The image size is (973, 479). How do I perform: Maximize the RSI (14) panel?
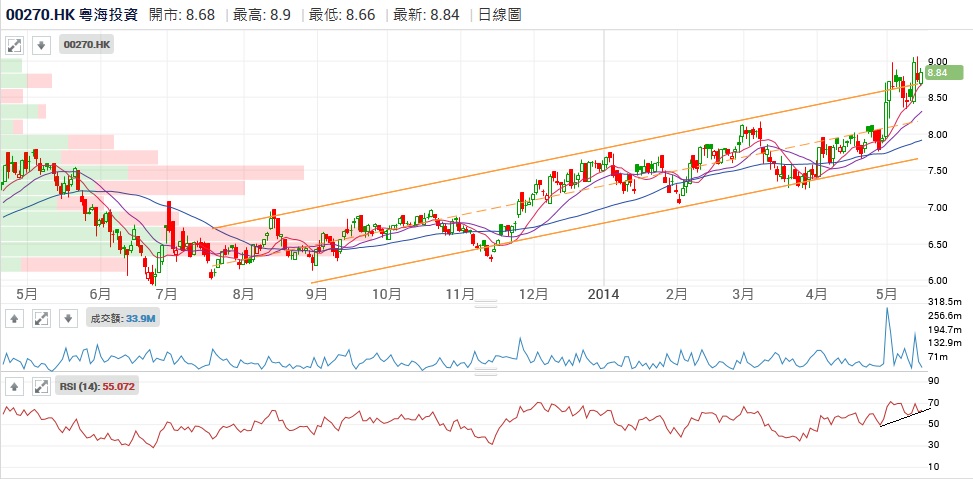click(x=41, y=385)
